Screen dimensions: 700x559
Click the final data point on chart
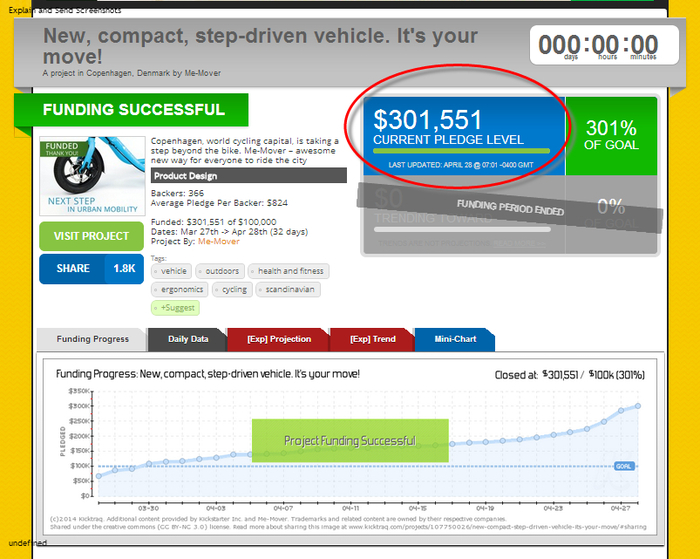coord(638,406)
